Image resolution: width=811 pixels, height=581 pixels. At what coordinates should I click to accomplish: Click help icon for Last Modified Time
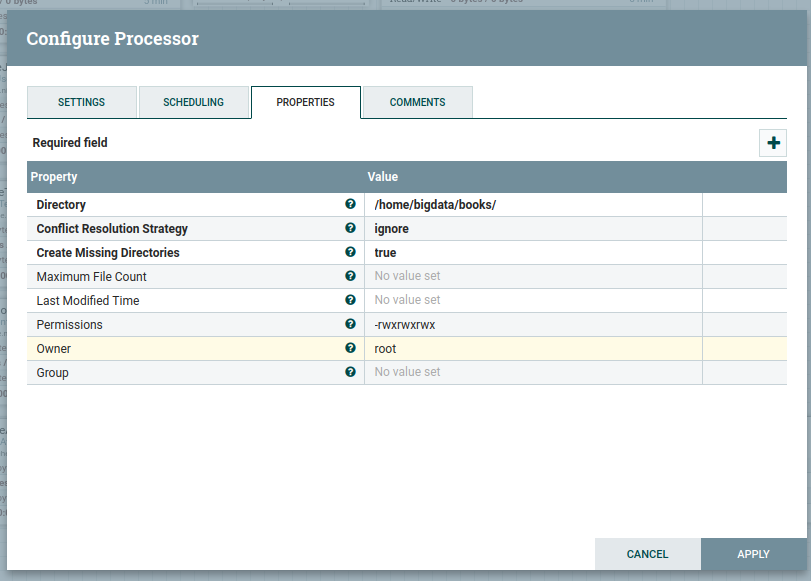click(x=350, y=300)
